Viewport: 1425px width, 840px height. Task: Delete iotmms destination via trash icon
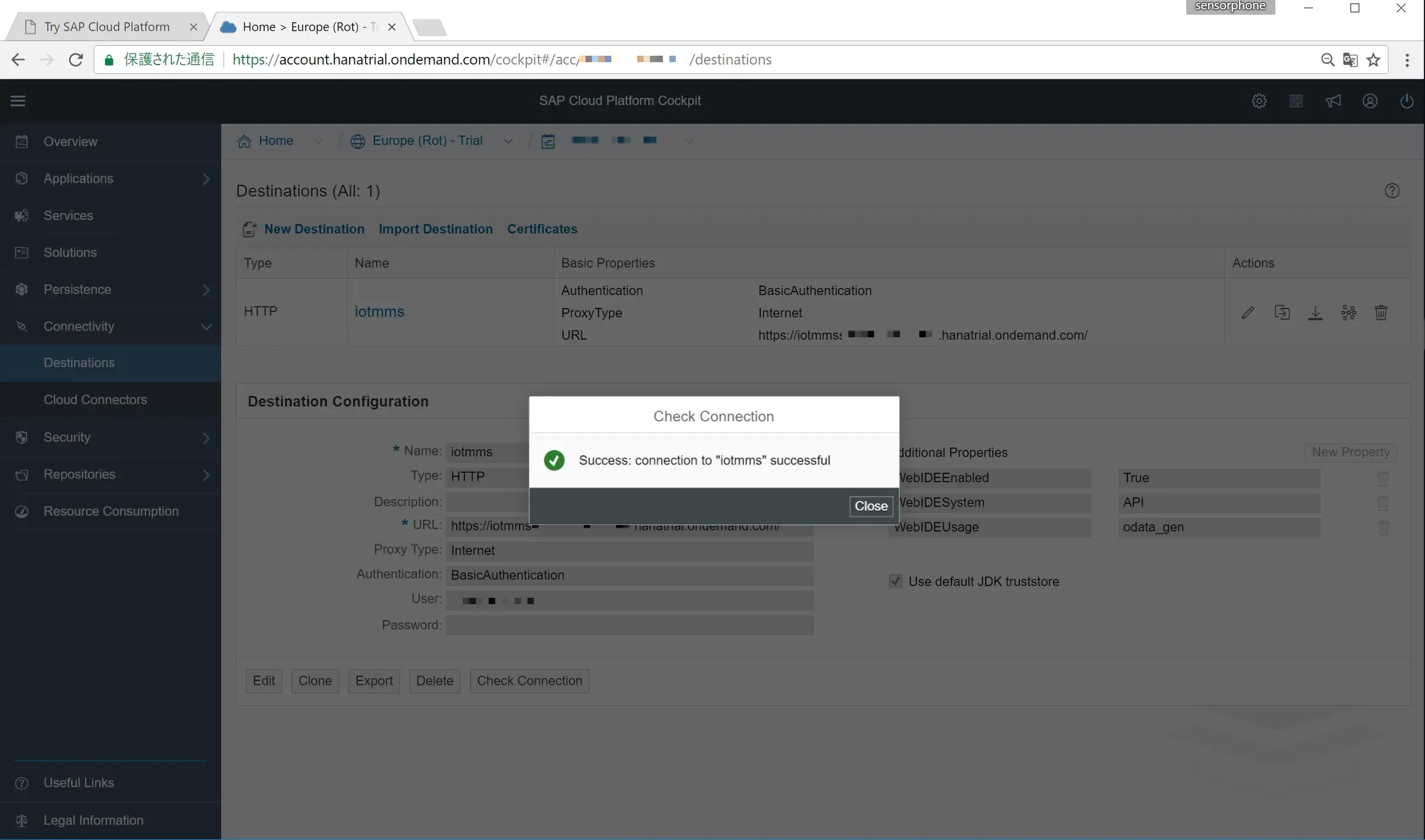(x=1382, y=313)
